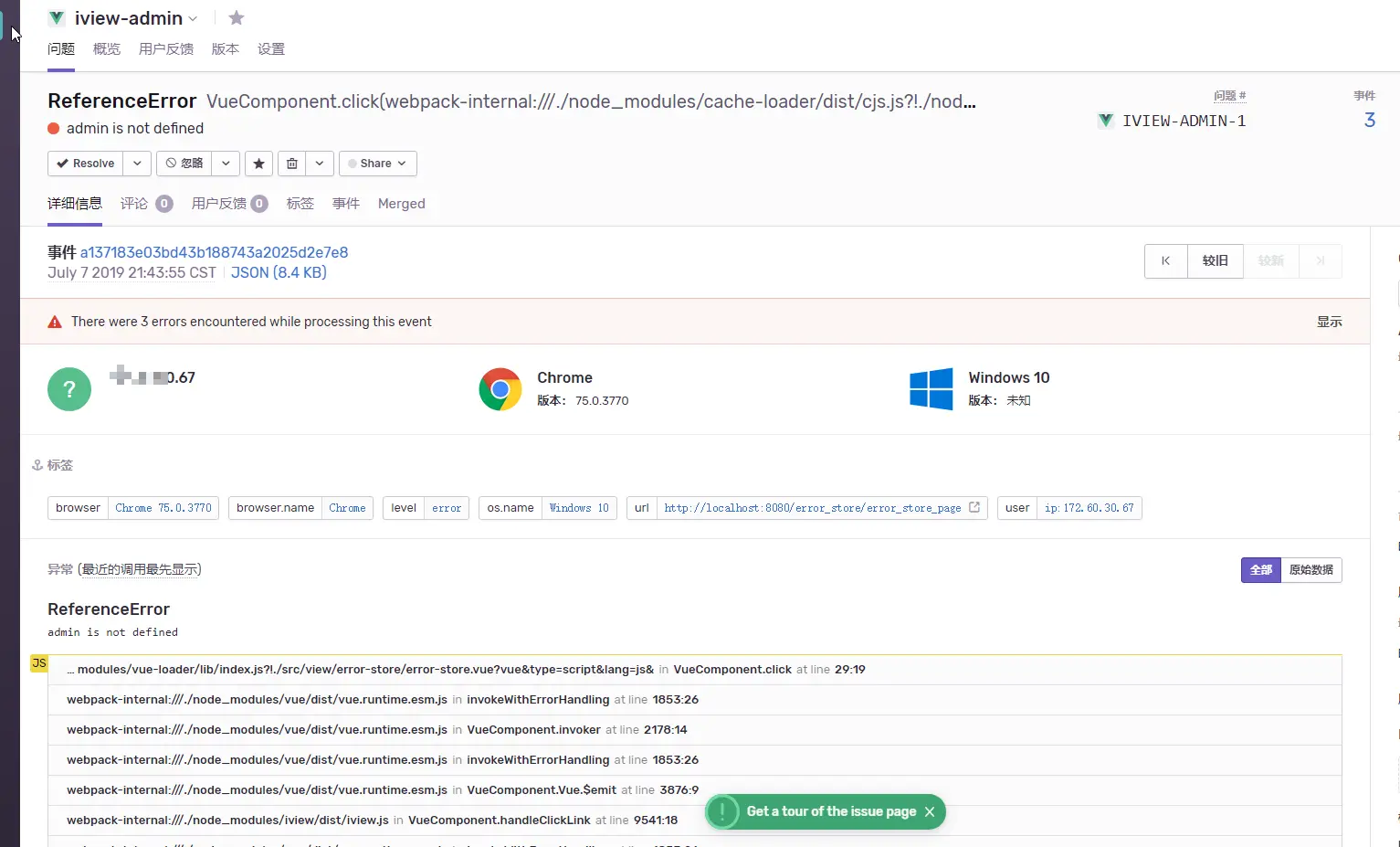The width and height of the screenshot is (1400, 847).
Task: Click the Chrome browser logo
Action: tap(500, 389)
